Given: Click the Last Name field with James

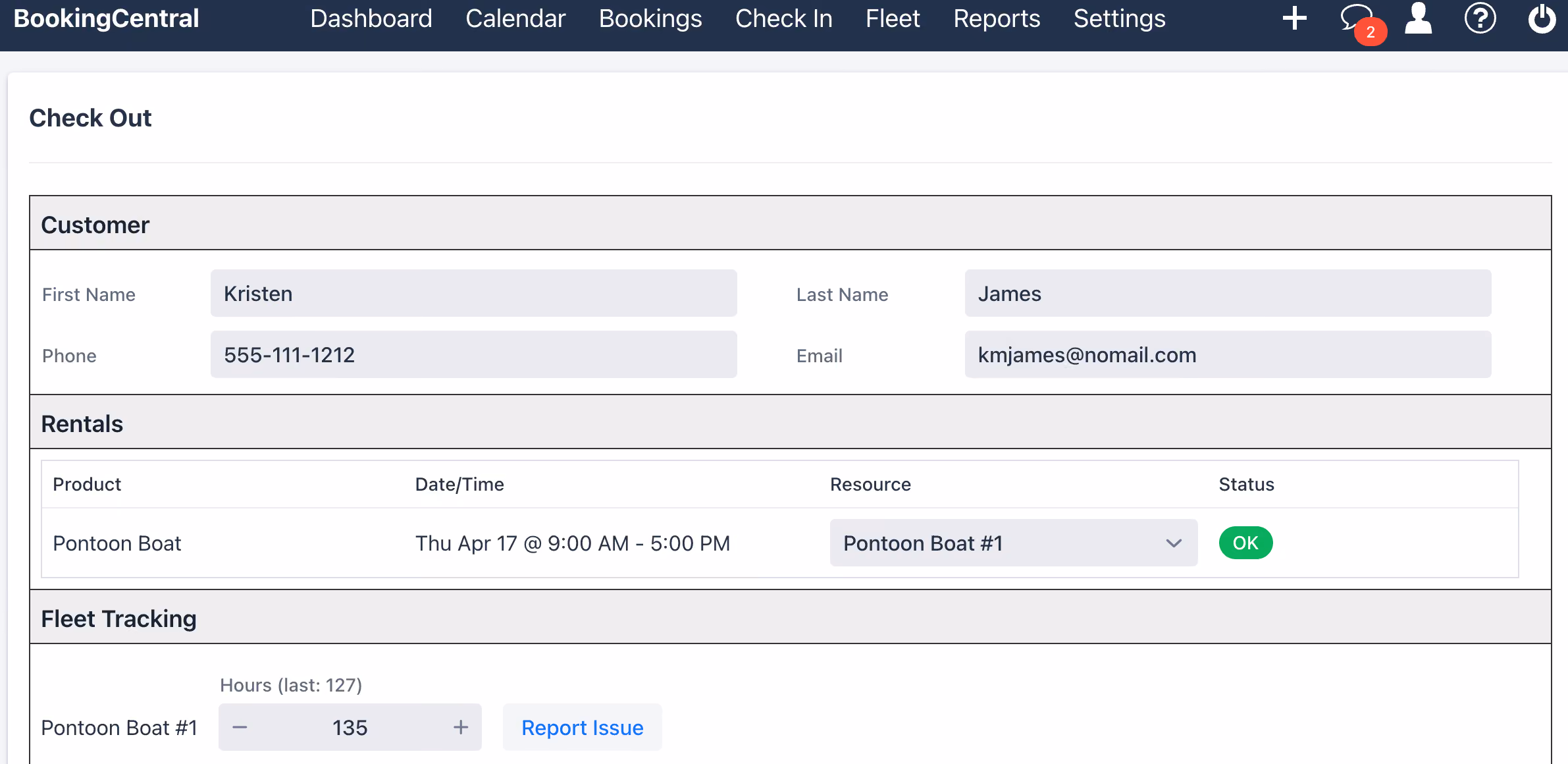Looking at the screenshot, I should (1228, 293).
